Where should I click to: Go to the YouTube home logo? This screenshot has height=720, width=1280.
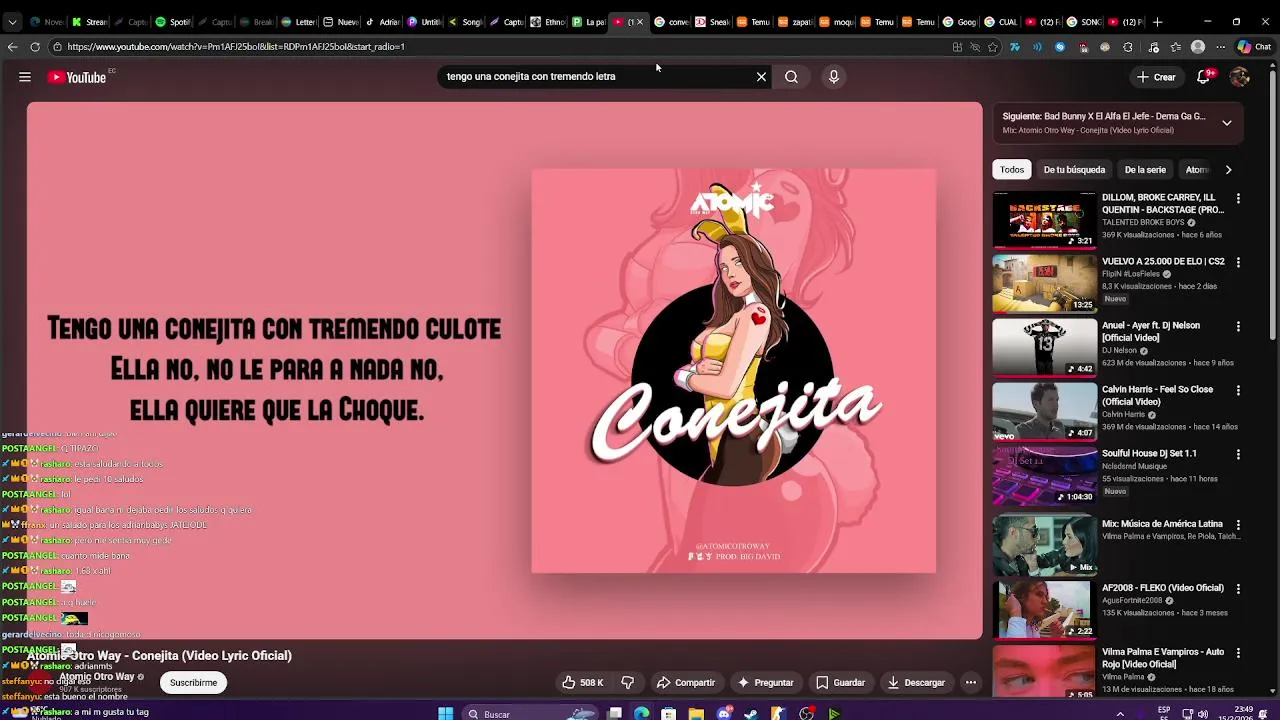click(77, 77)
